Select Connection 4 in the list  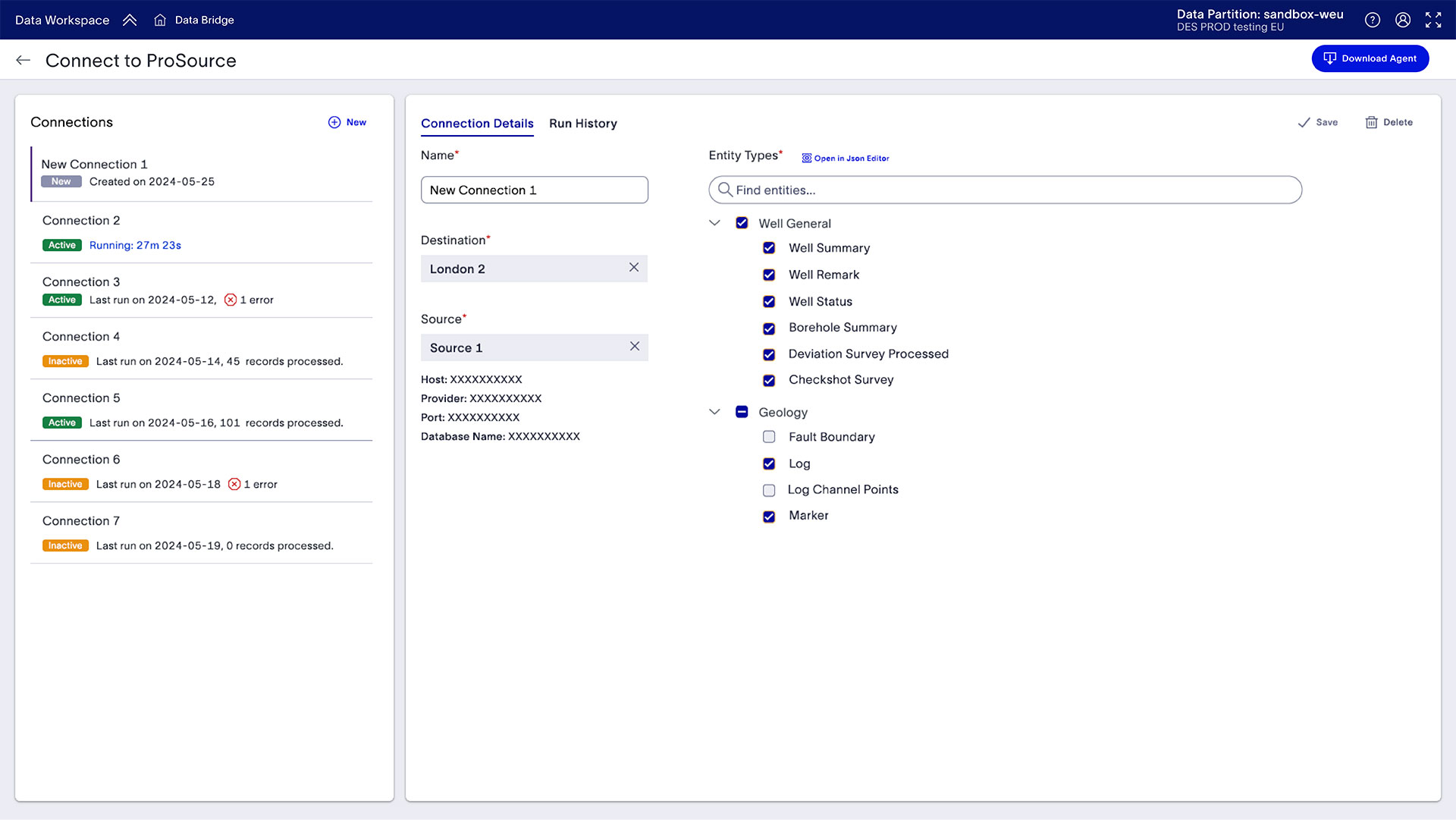(x=202, y=348)
